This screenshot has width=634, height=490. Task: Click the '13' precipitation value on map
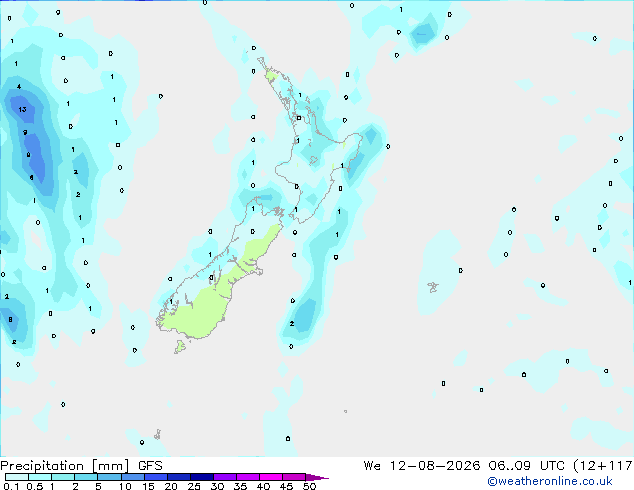(x=22, y=109)
